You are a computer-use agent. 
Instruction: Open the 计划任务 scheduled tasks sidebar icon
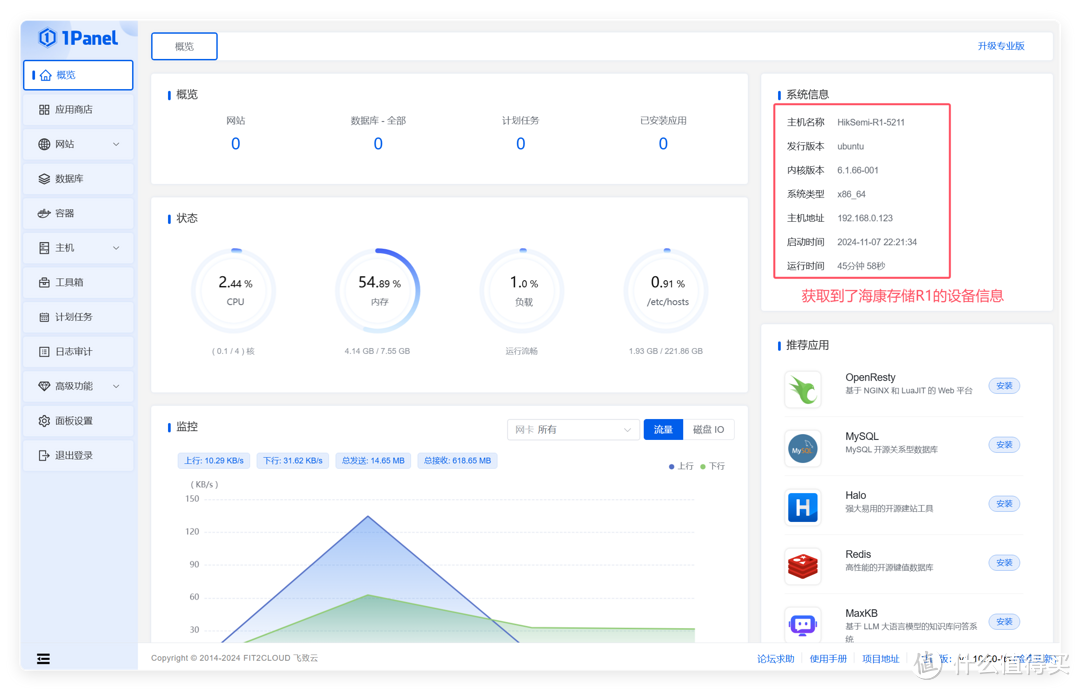click(44, 317)
